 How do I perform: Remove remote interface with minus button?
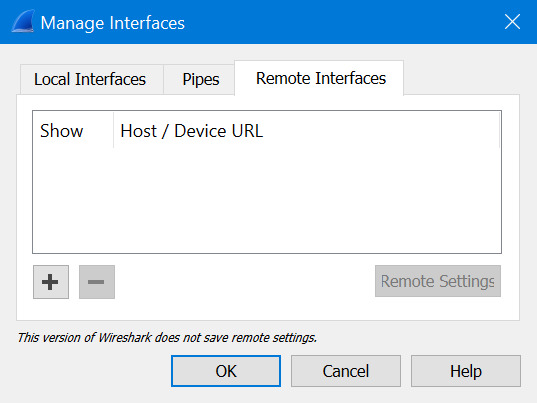(x=97, y=282)
